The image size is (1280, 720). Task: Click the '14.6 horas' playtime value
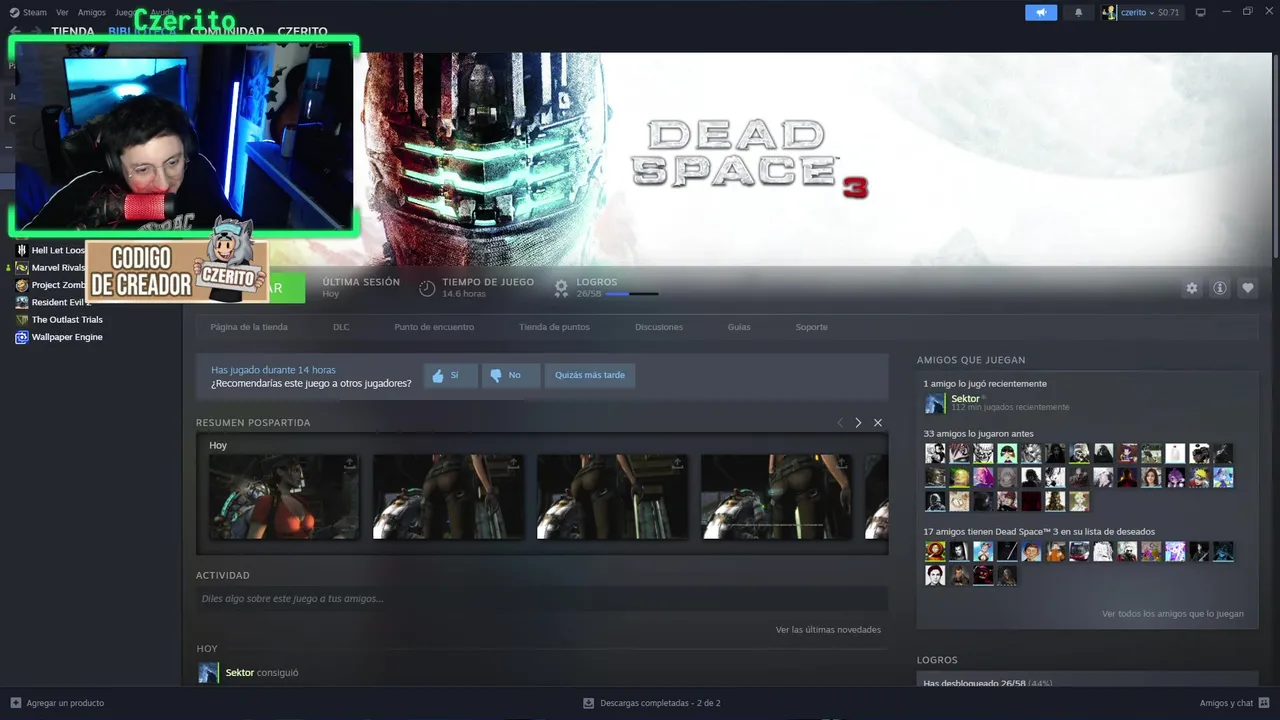(464, 294)
